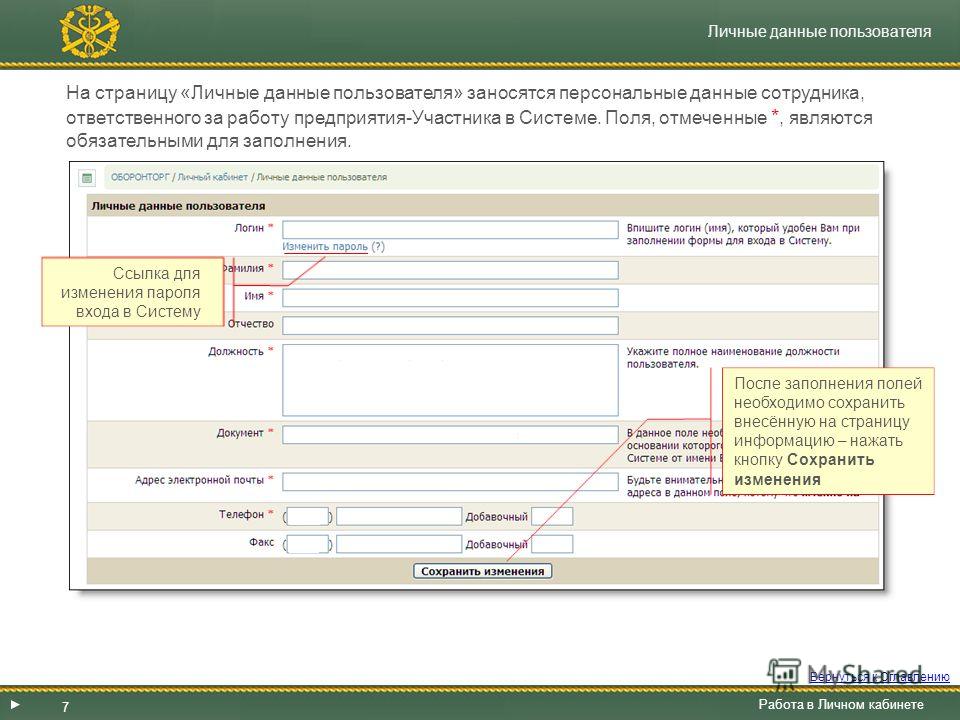Go to Личный кабинет via the breadcrumb
This screenshot has width=960, height=720.
coord(212,177)
